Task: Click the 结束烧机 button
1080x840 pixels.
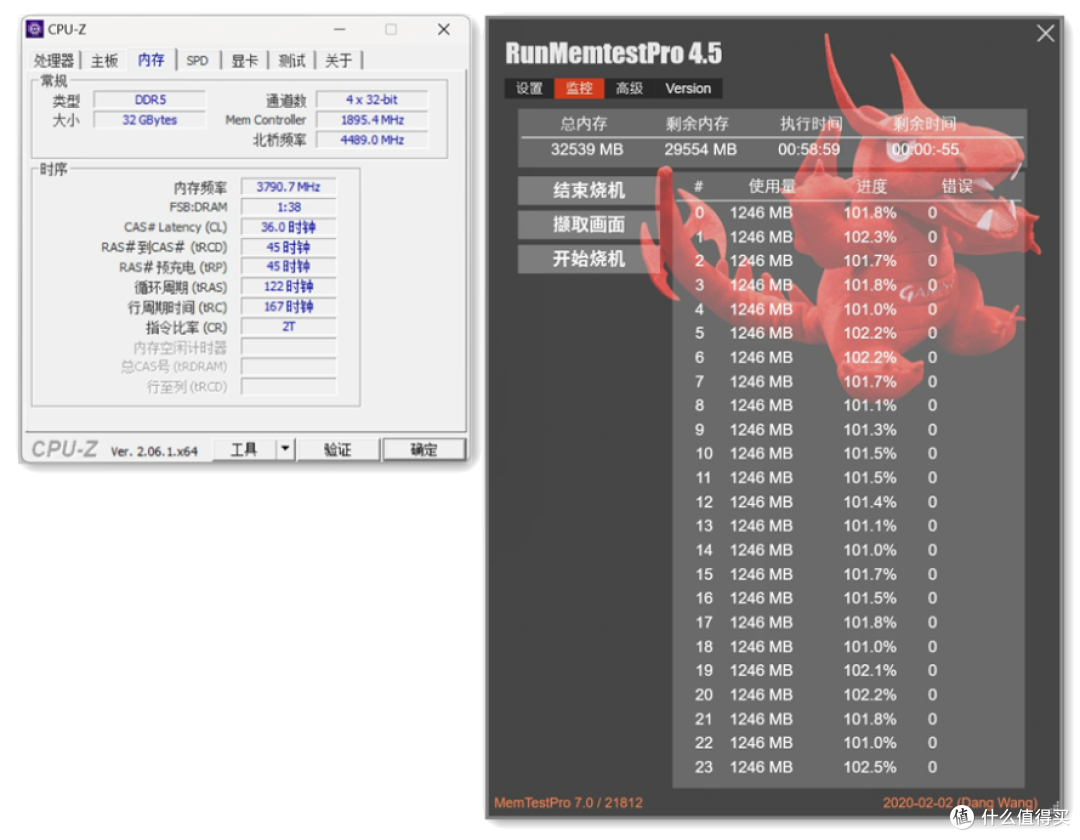Action: tap(588, 190)
